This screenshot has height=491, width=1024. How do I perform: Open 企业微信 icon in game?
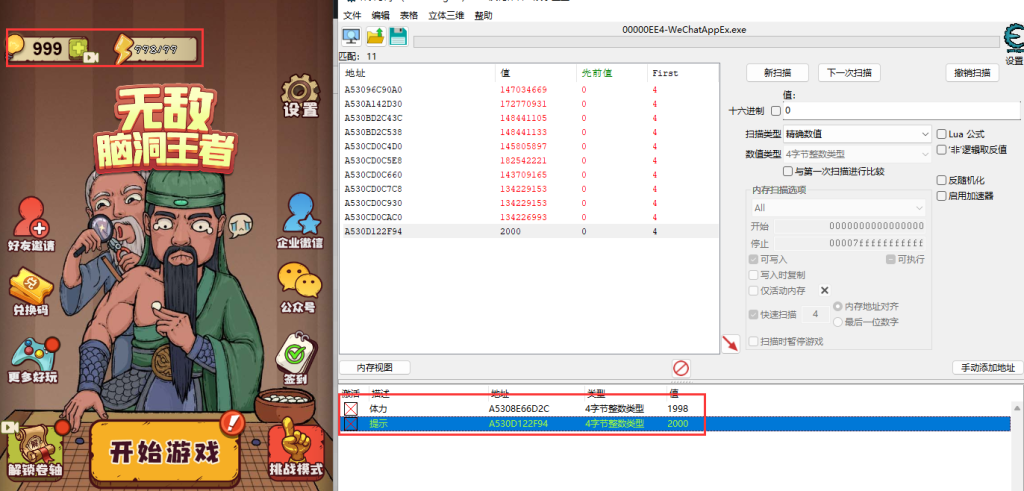pyautogui.click(x=300, y=221)
